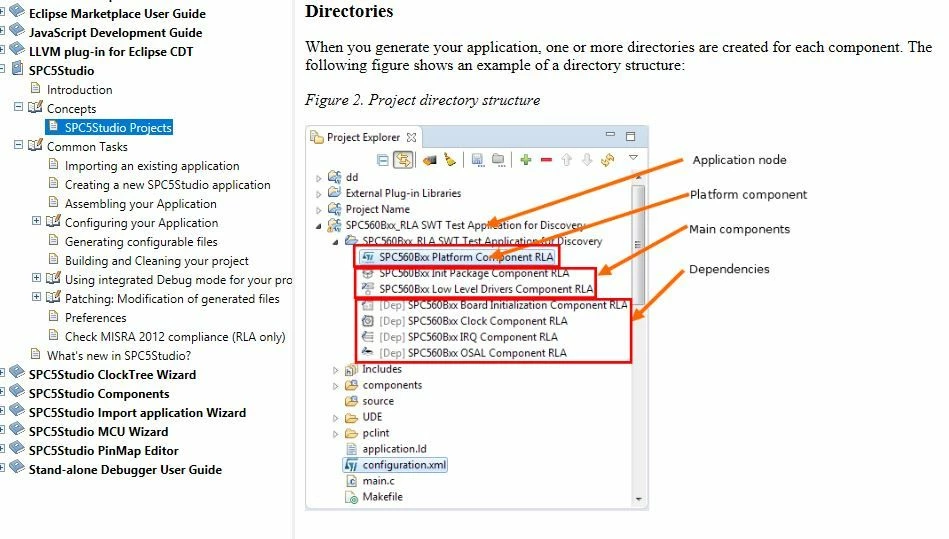This screenshot has width=949, height=539.
Task: Click the save icon in Project Explorer toolbar
Action: [478, 160]
